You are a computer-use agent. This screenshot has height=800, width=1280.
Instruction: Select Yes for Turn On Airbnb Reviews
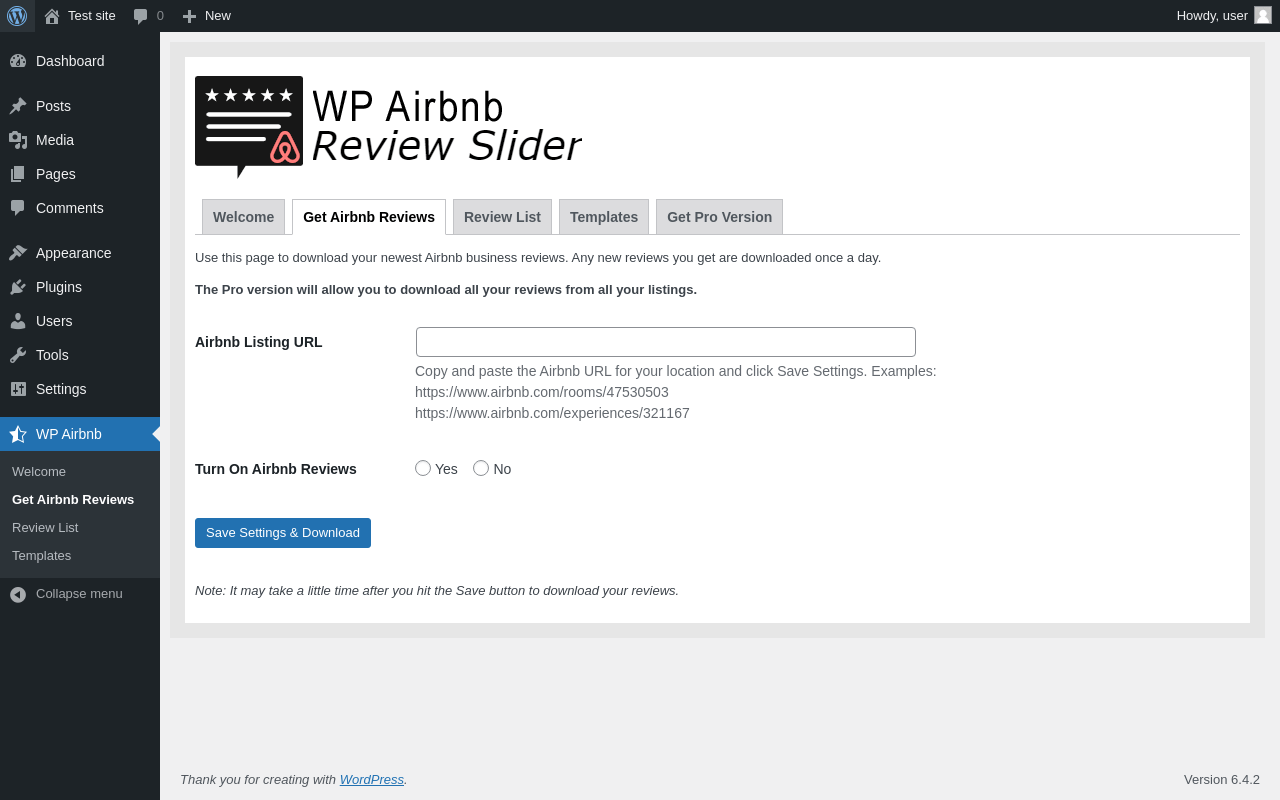[x=423, y=468]
